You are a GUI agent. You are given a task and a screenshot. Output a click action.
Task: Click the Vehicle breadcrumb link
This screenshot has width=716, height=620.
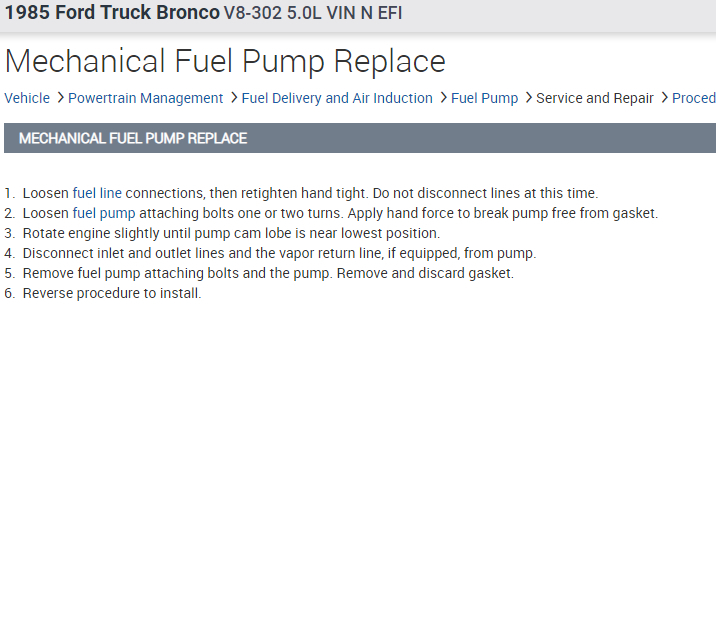click(x=27, y=98)
